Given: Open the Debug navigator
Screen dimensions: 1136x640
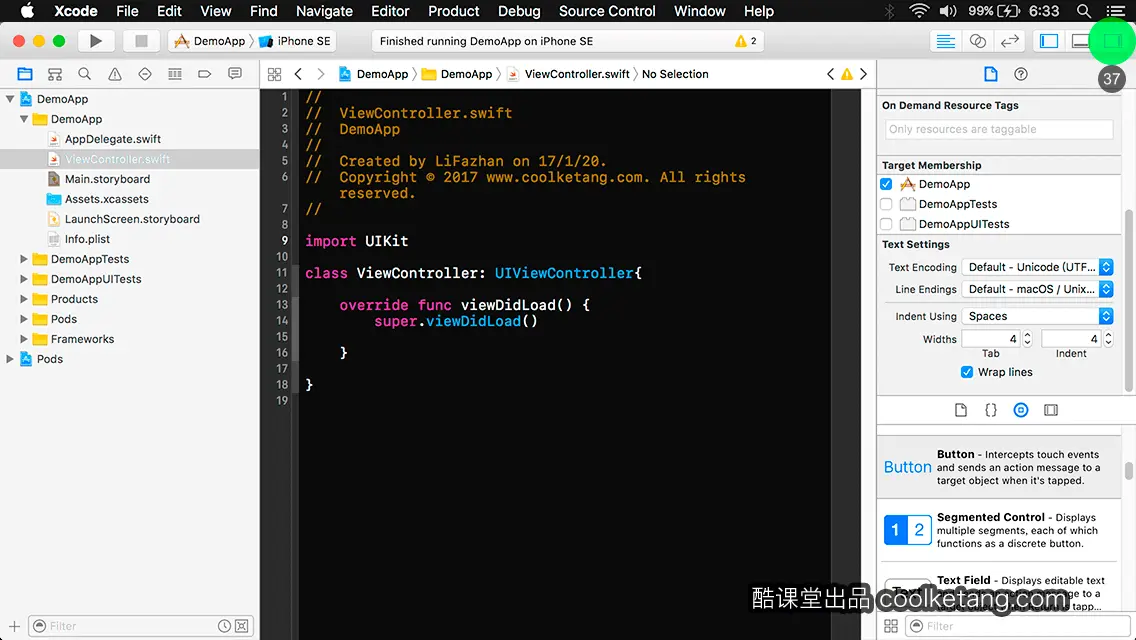Looking at the screenshot, I should [x=175, y=74].
